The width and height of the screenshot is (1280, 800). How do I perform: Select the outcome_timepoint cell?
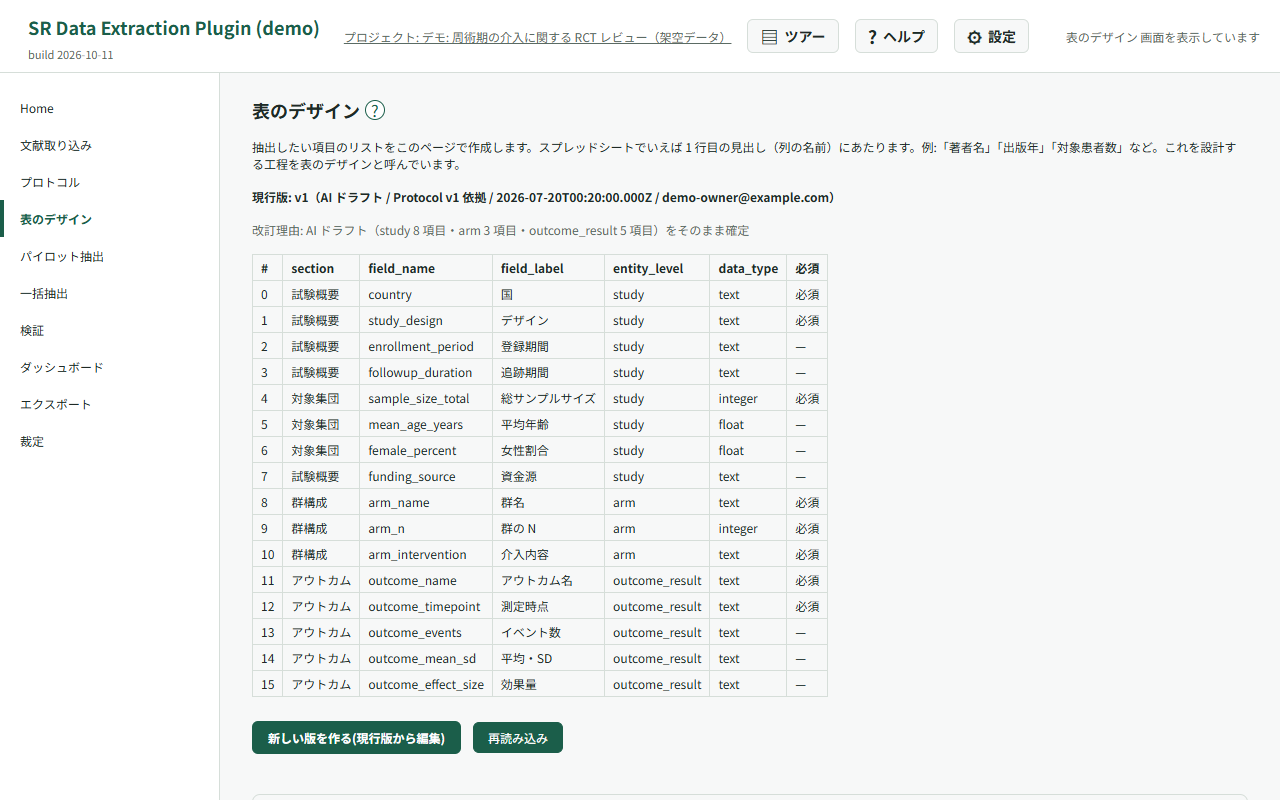pyautogui.click(x=426, y=606)
